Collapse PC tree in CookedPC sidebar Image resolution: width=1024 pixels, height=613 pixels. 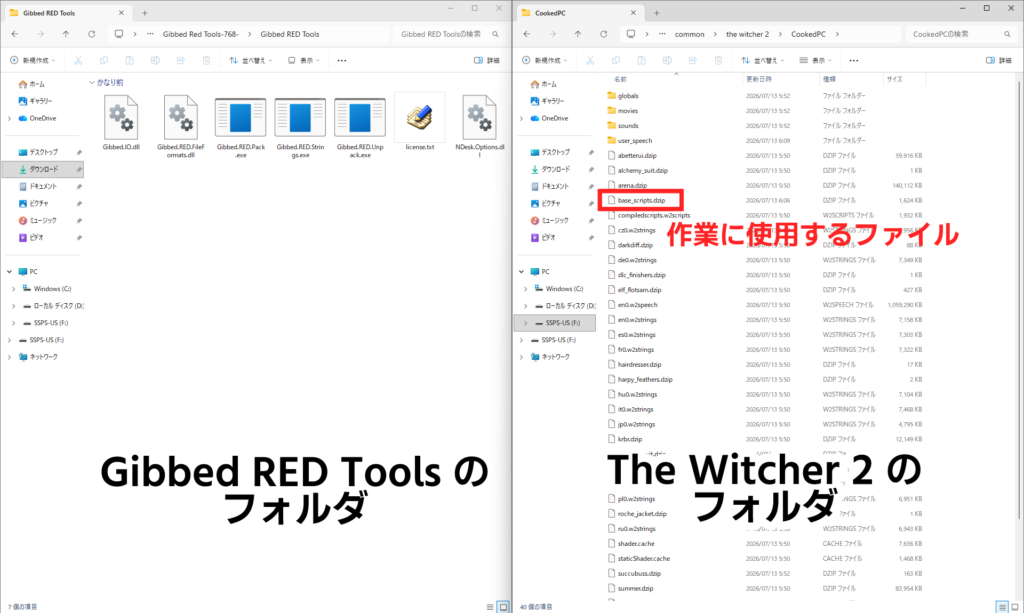(521, 272)
